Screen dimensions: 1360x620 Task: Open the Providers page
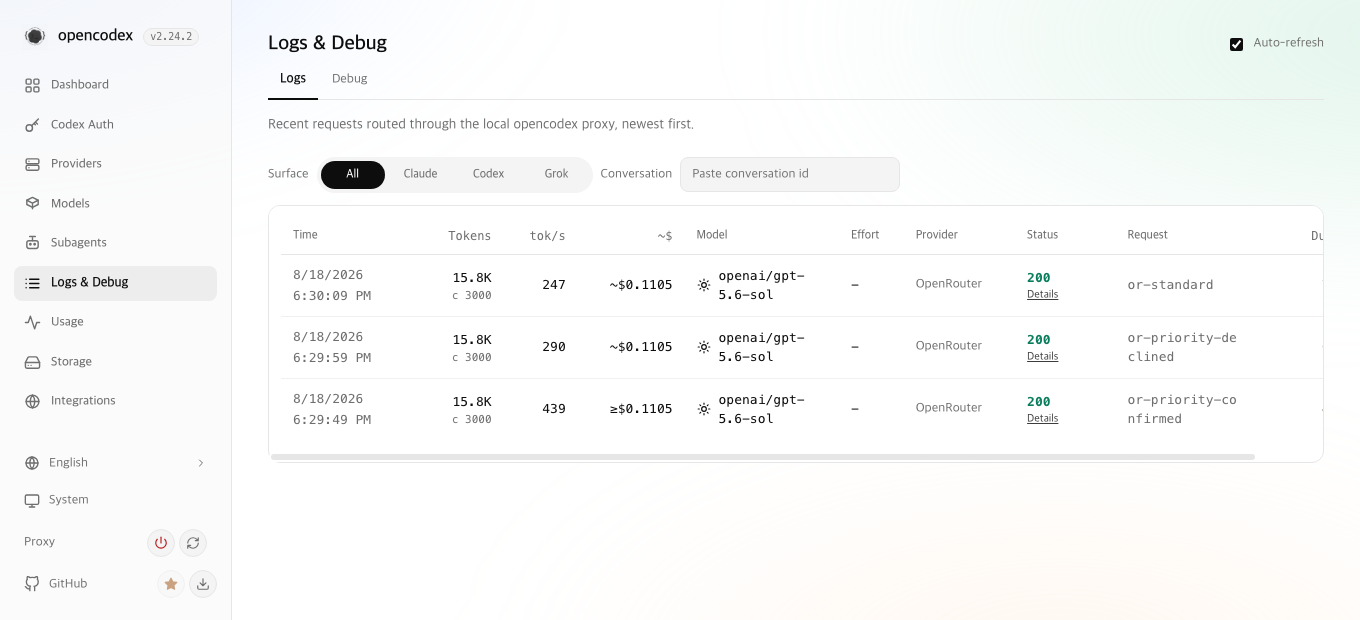point(116,164)
